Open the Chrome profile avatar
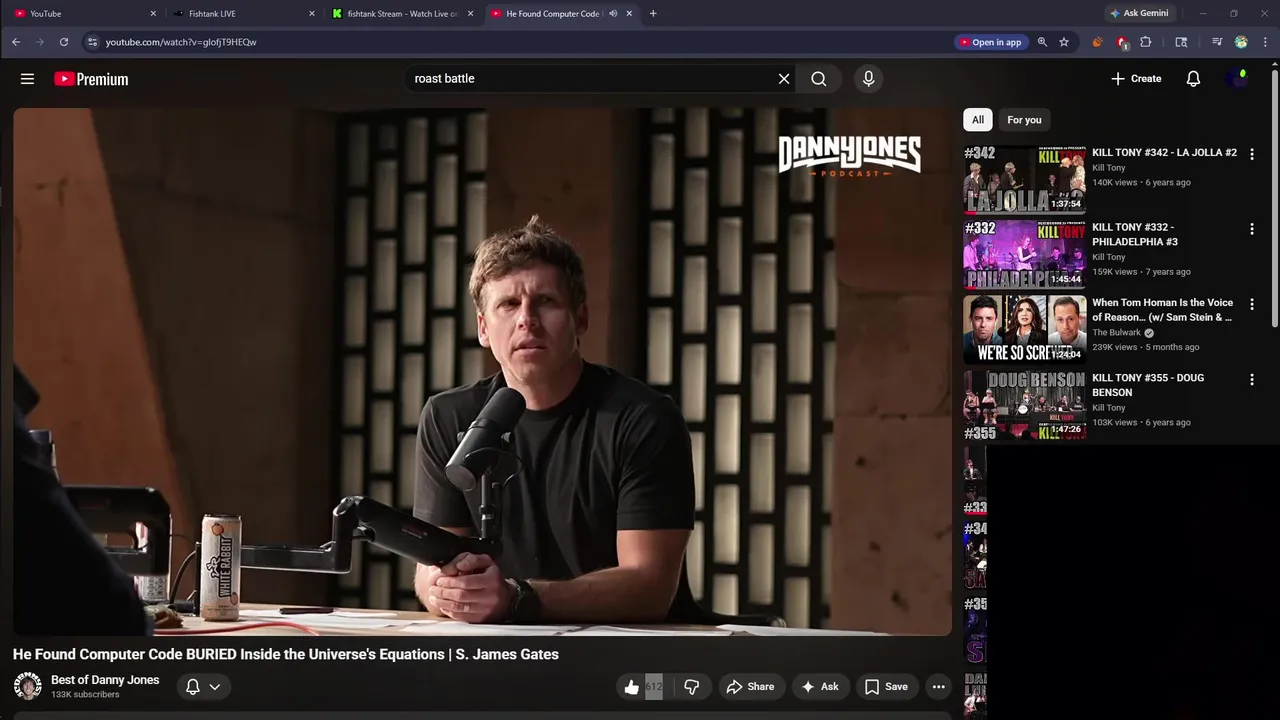 [1241, 42]
